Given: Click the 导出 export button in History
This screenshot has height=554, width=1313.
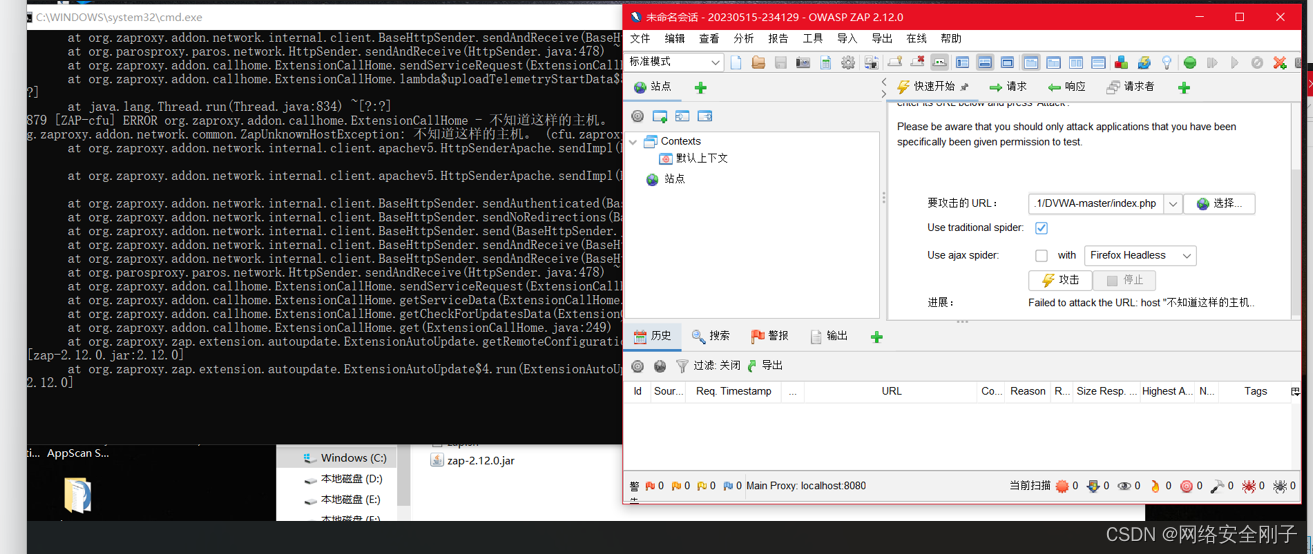Looking at the screenshot, I should 765,366.
